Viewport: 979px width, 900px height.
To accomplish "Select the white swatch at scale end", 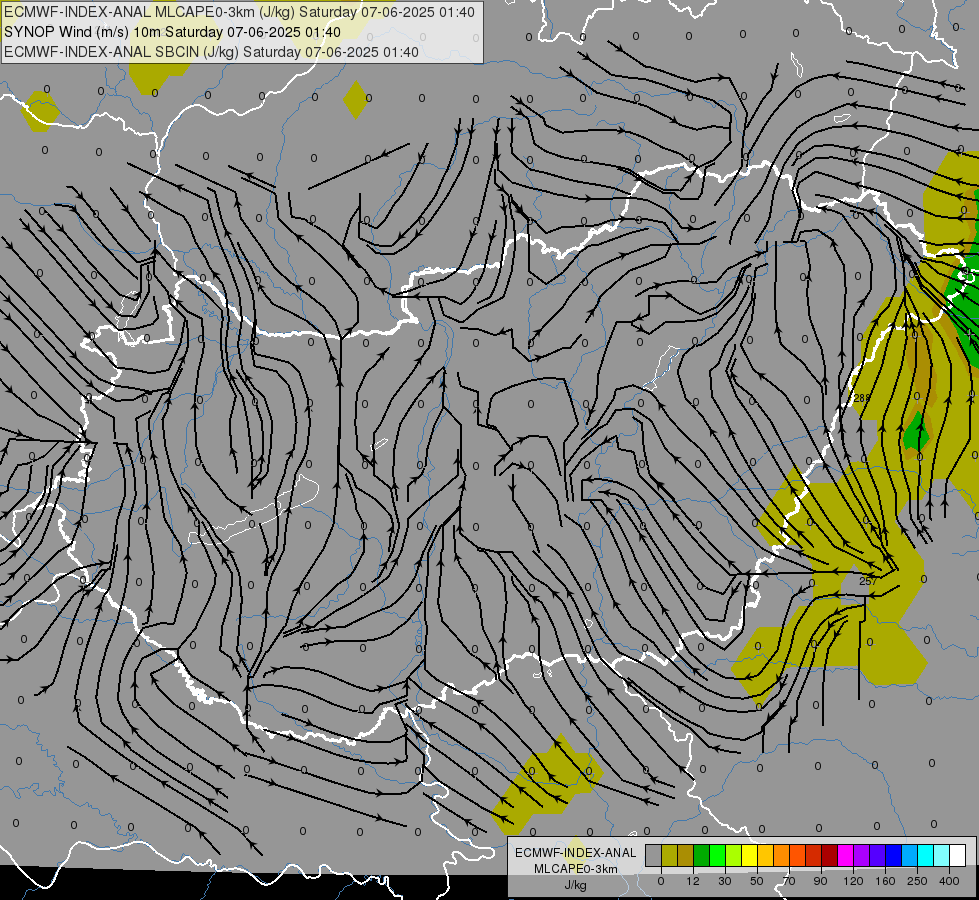I will click(x=957, y=855).
